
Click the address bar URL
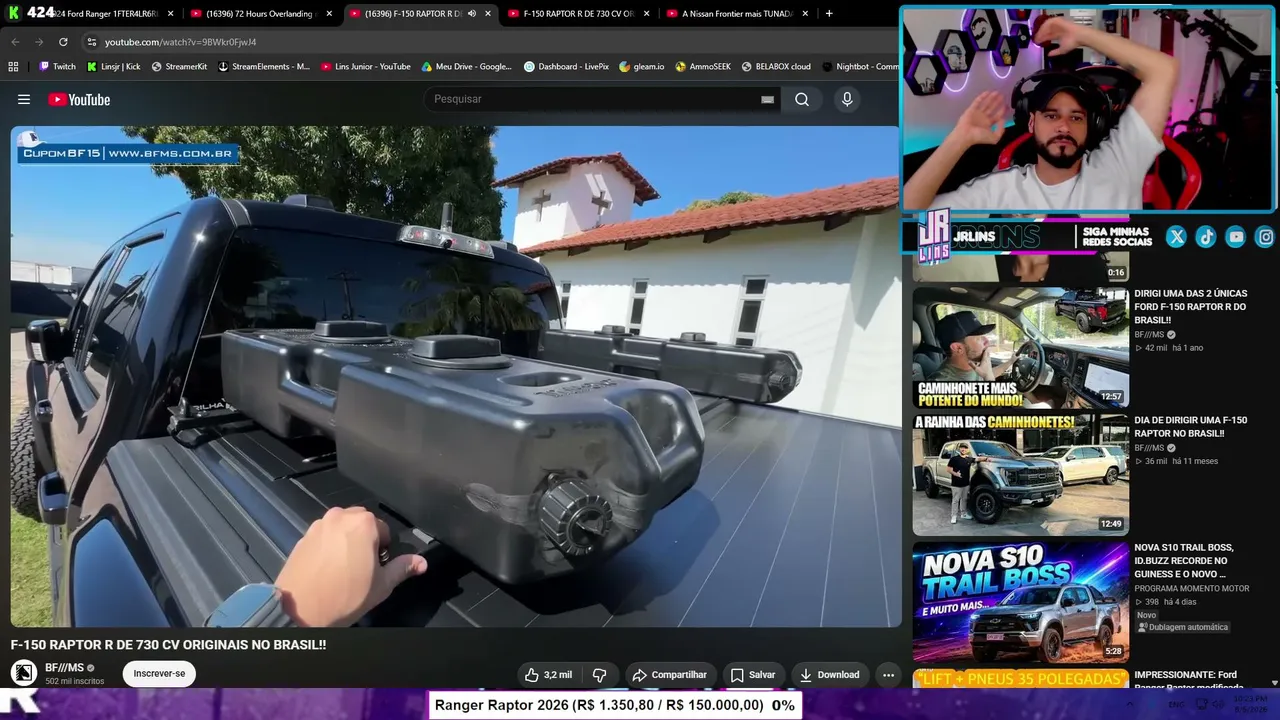[x=181, y=42]
